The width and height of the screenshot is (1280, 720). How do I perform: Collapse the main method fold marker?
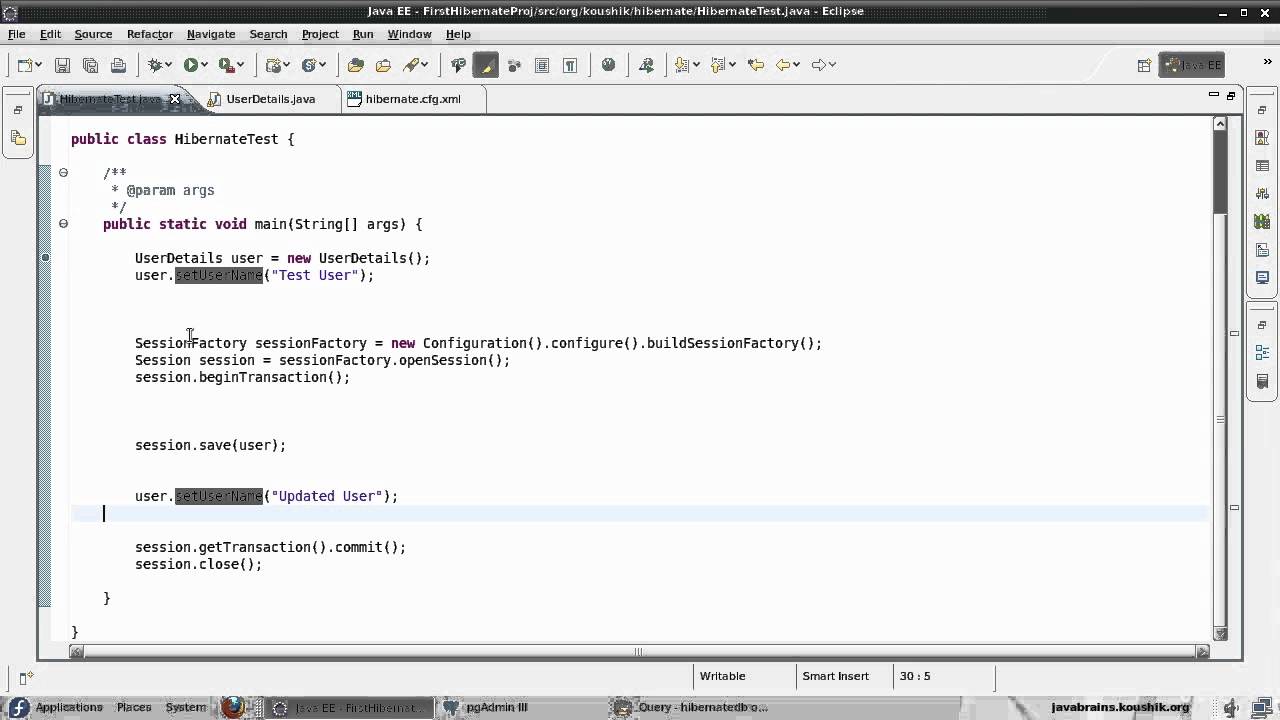pos(63,223)
